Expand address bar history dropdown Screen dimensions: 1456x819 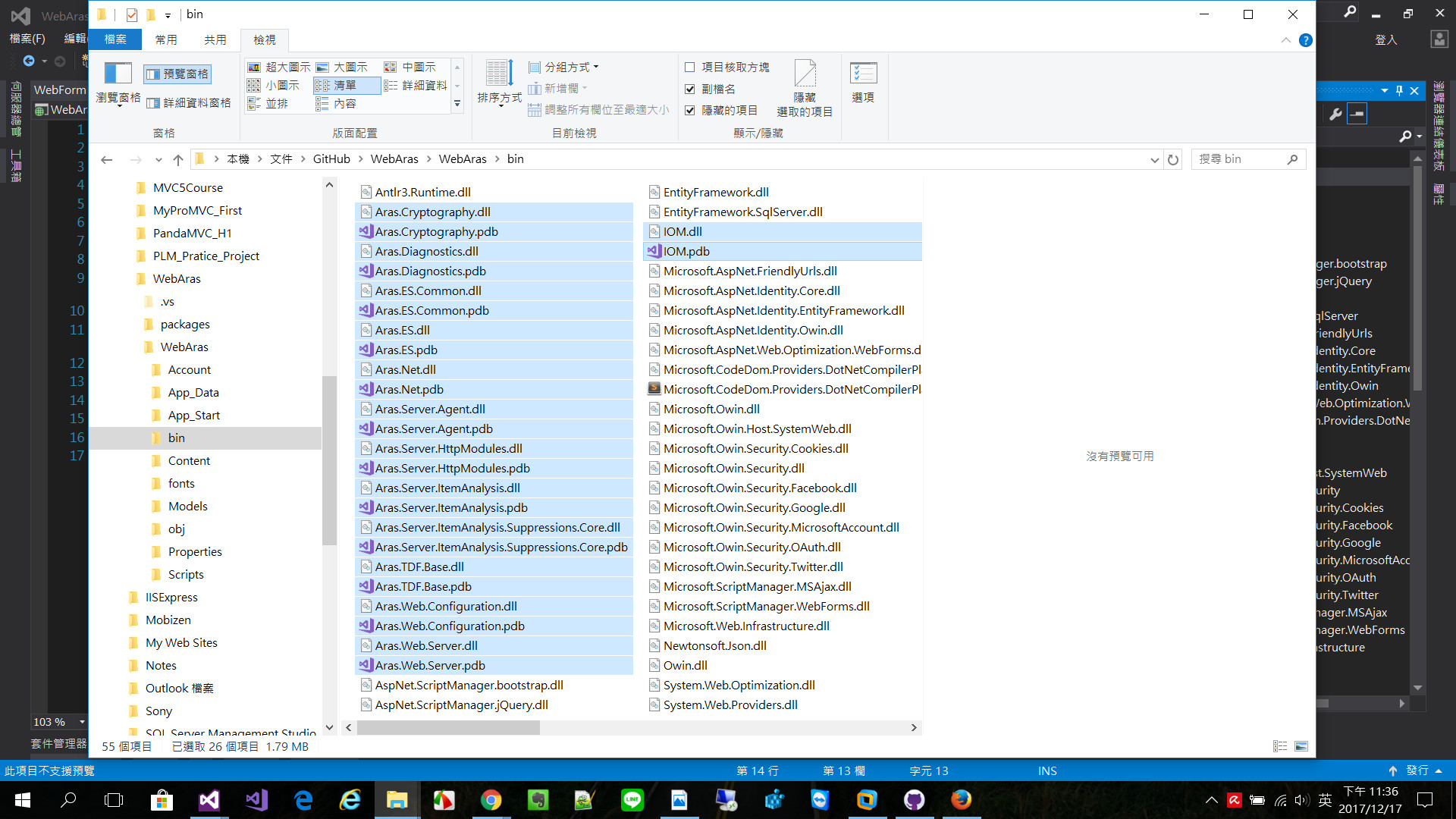pyautogui.click(x=1154, y=159)
